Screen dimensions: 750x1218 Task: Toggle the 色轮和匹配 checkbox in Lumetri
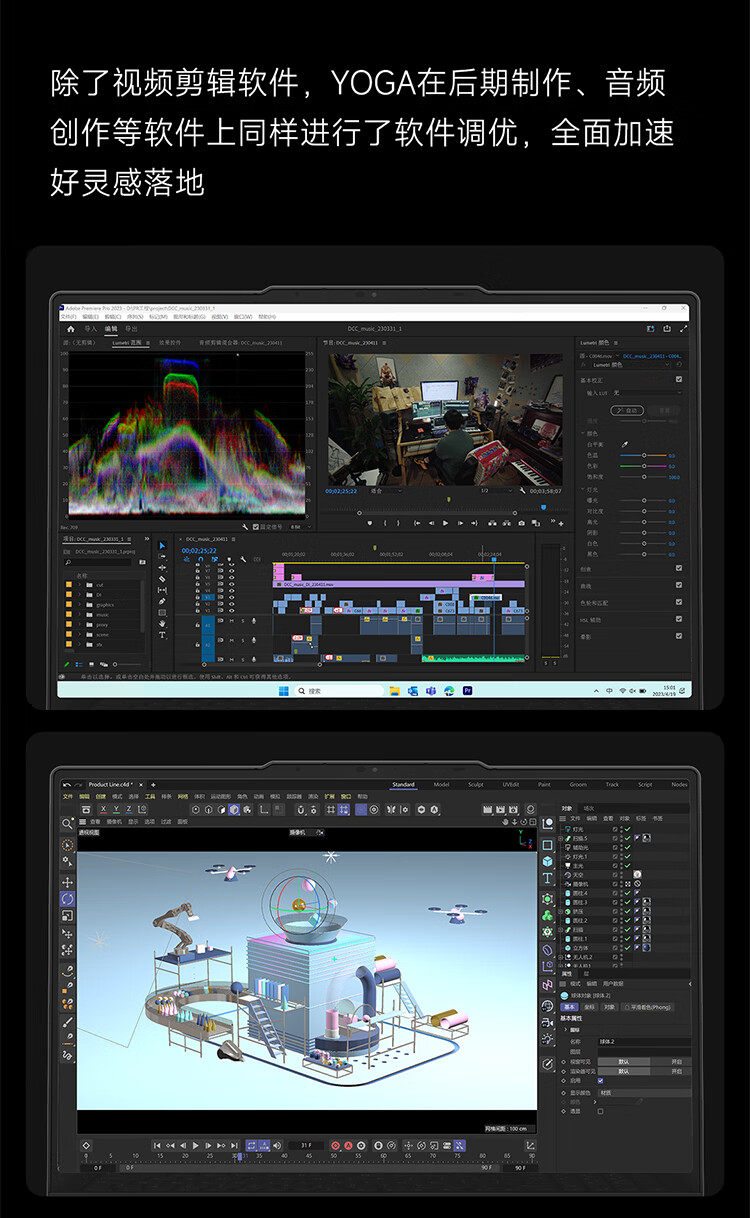click(679, 602)
